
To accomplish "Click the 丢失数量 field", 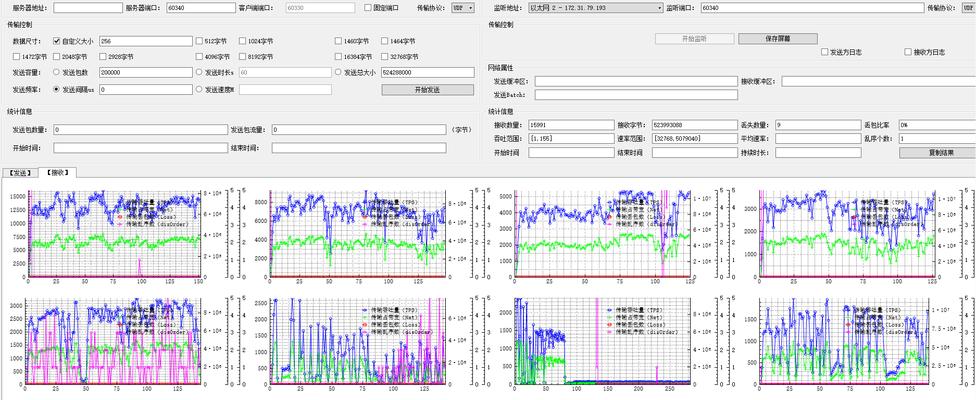I will coord(818,125).
